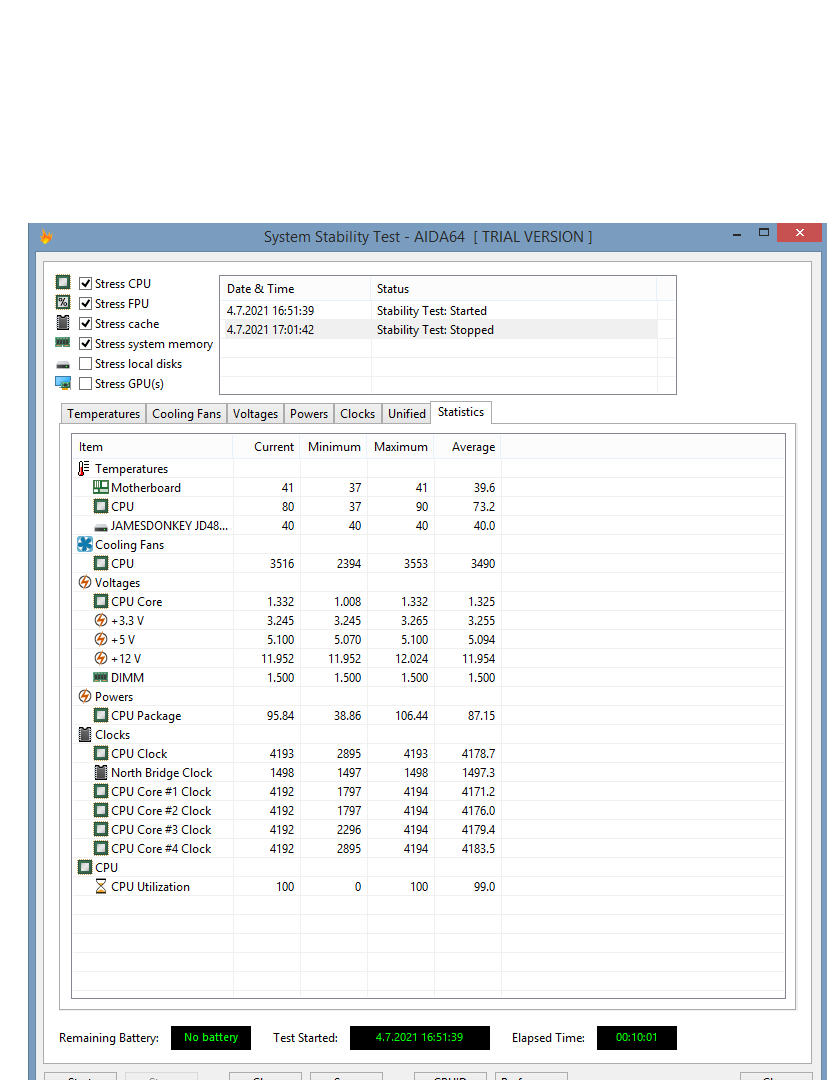
Task: Enable Stress GPU(s) checkbox
Action: (86, 383)
